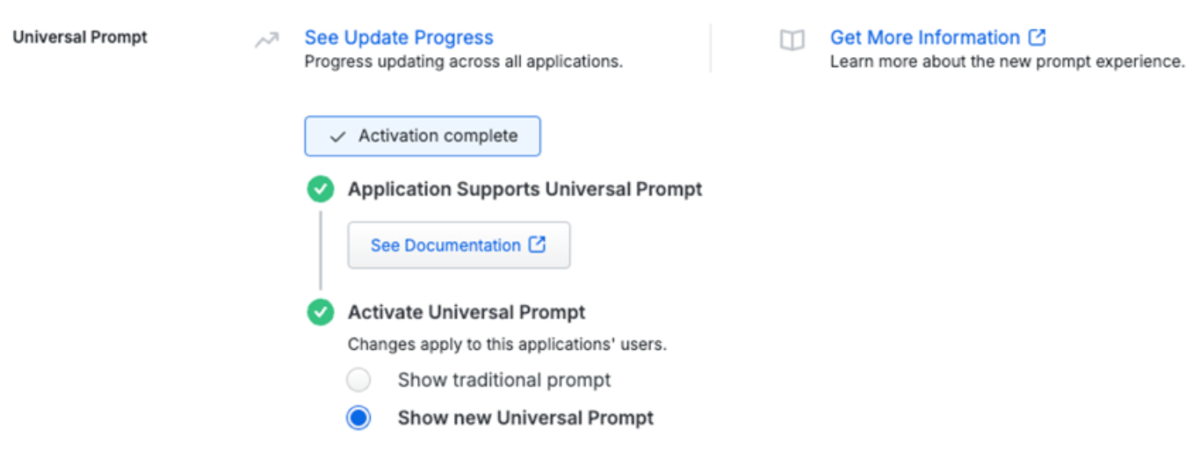
Task: Select the Show new Universal Prompt radio button
Action: tap(358, 418)
